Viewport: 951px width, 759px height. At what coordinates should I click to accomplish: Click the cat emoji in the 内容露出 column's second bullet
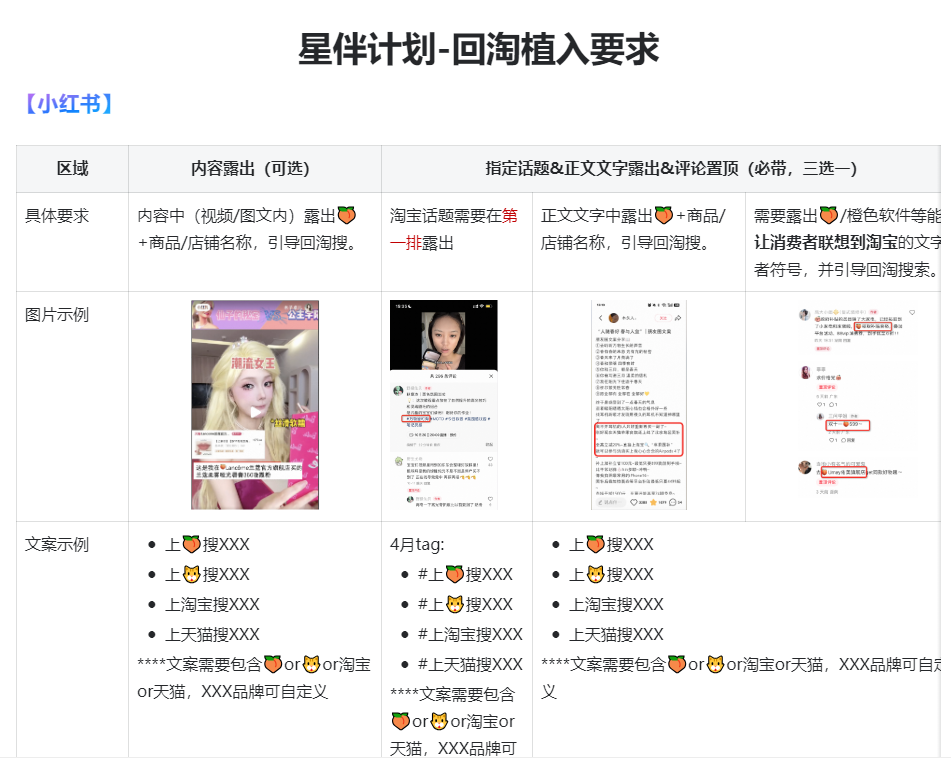[191, 575]
